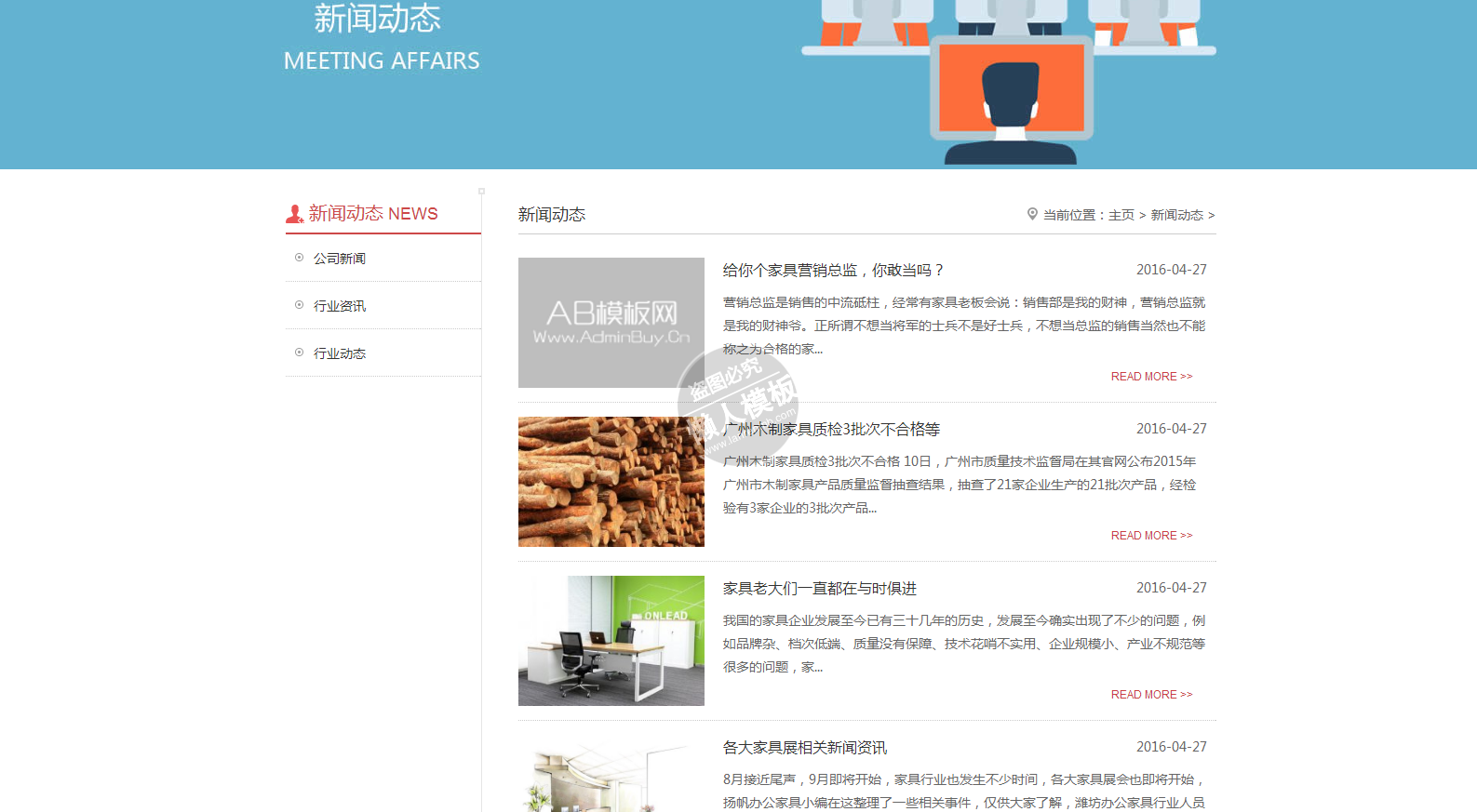1477x812 pixels.
Task: Click READ MORE for the marketing director article
Action: (x=1150, y=377)
